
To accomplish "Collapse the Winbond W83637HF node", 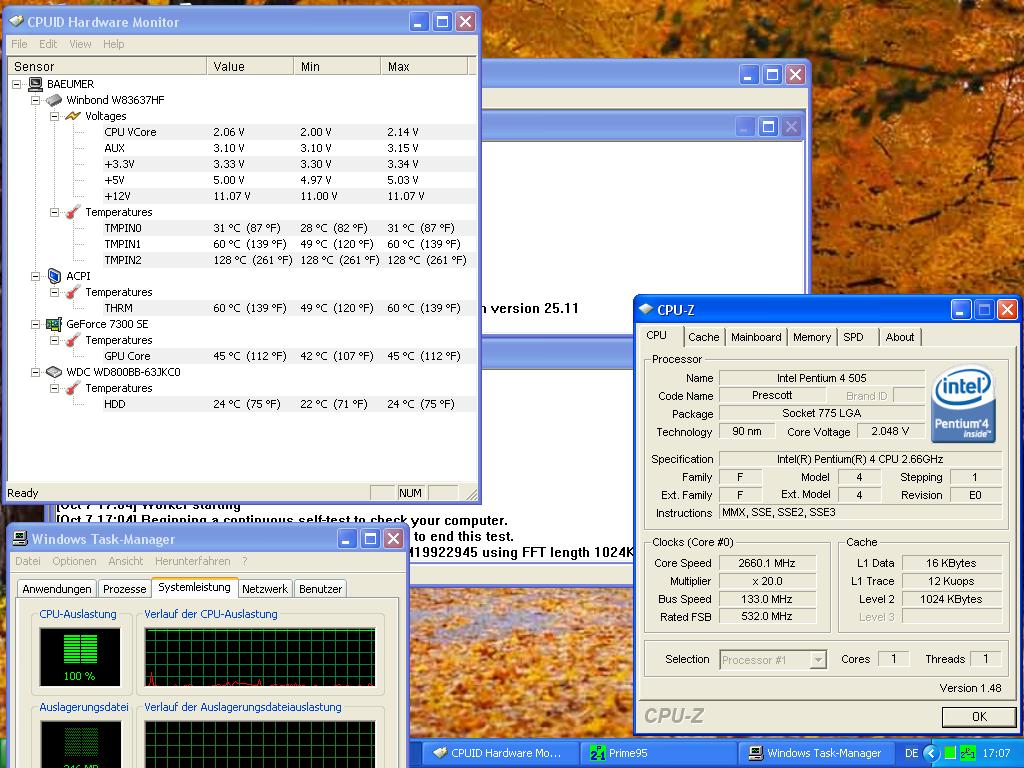I will (x=36, y=100).
